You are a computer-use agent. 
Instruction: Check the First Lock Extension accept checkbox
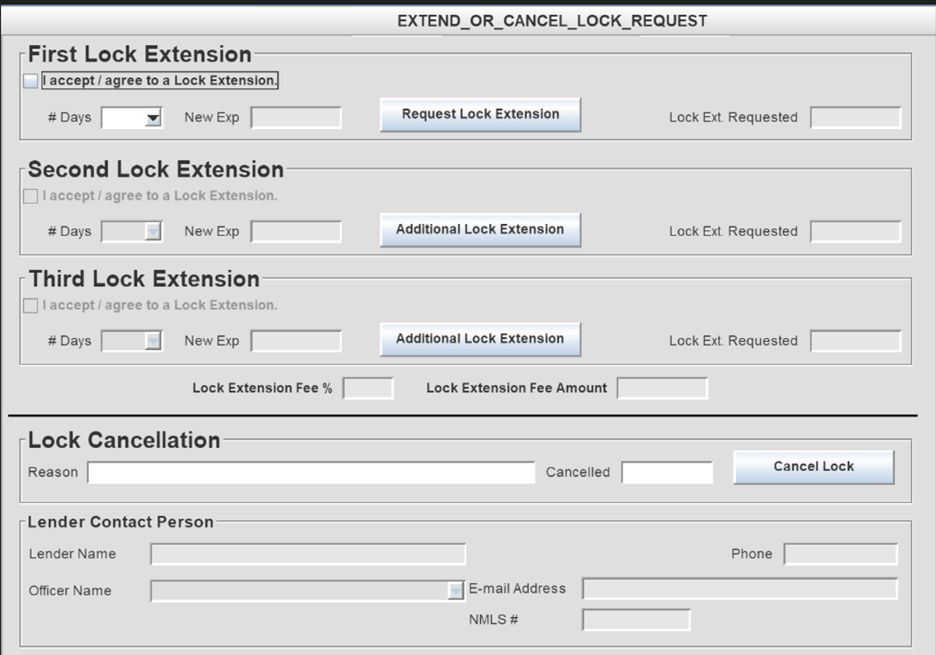pyautogui.click(x=31, y=81)
